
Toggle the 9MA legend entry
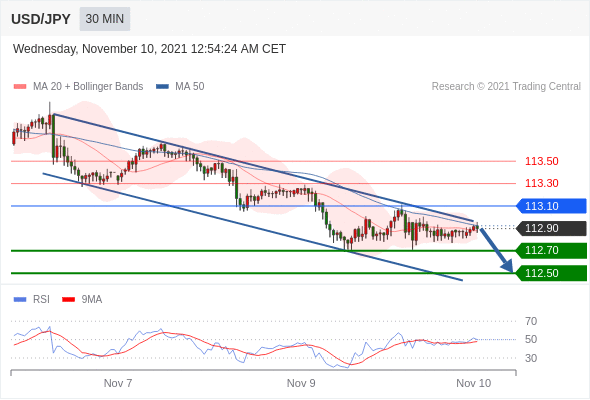click(x=82, y=300)
